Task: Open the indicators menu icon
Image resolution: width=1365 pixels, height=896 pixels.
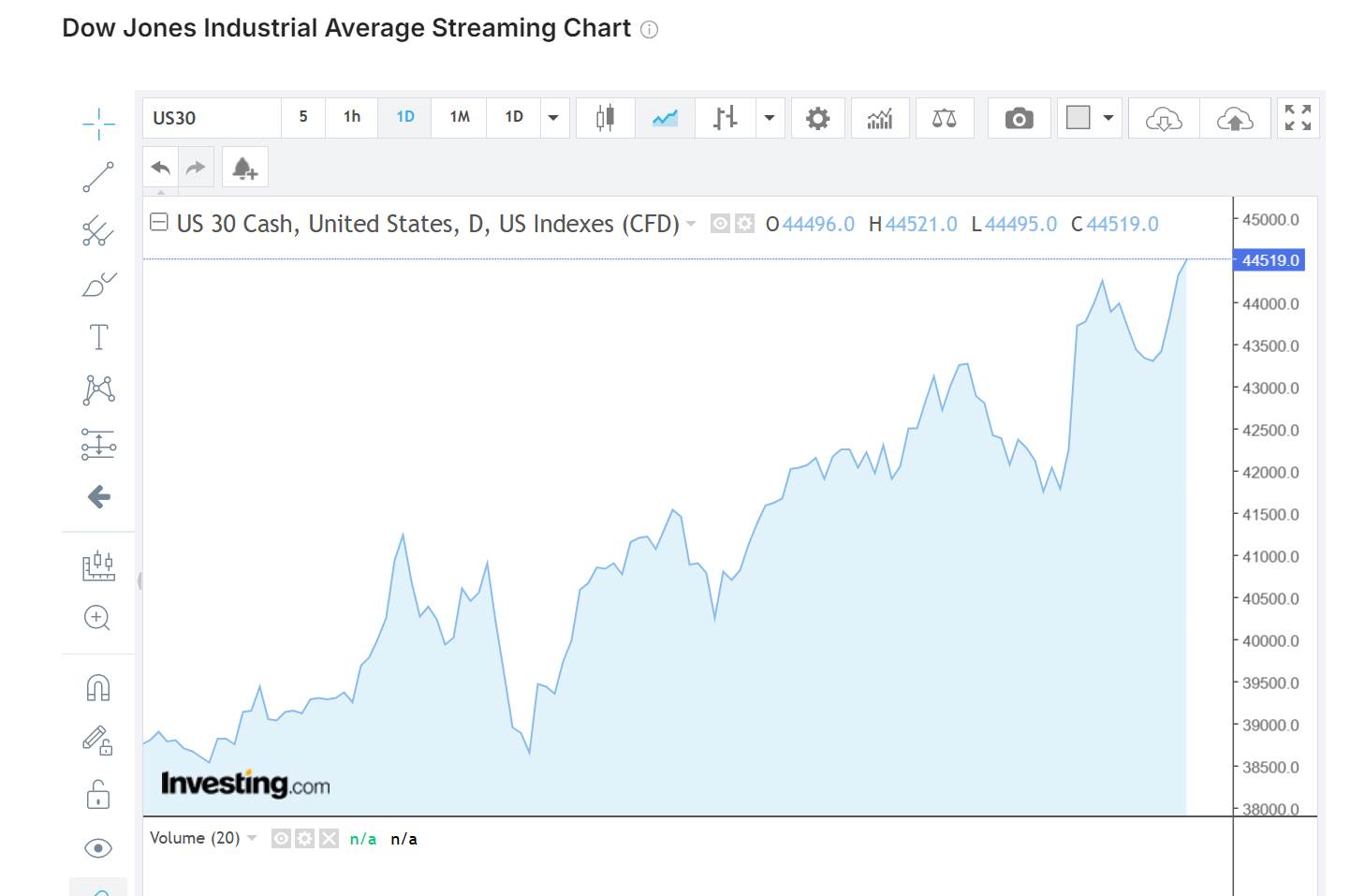Action: tap(880, 118)
